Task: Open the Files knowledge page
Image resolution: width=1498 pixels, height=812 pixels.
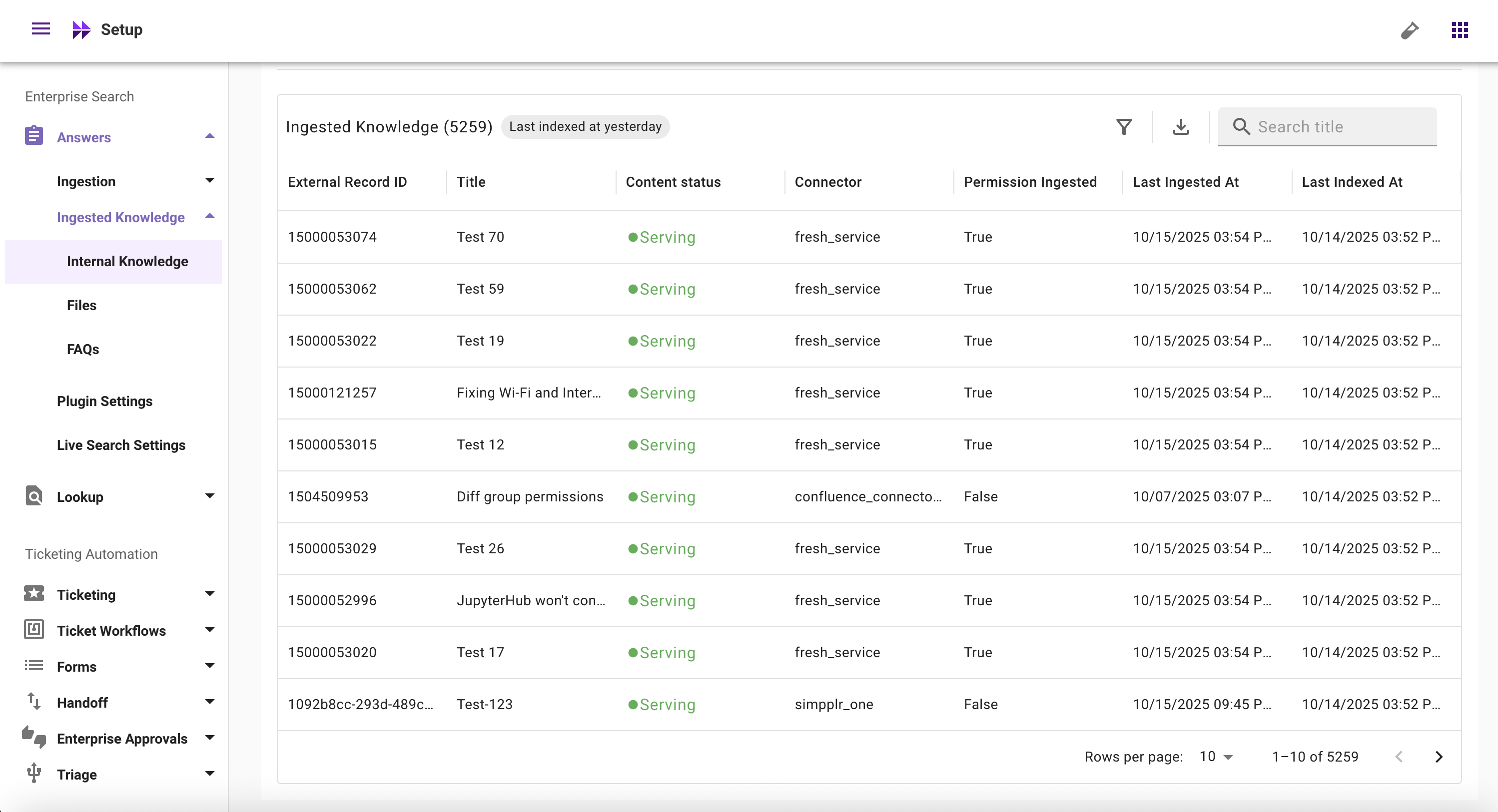Action: point(81,305)
